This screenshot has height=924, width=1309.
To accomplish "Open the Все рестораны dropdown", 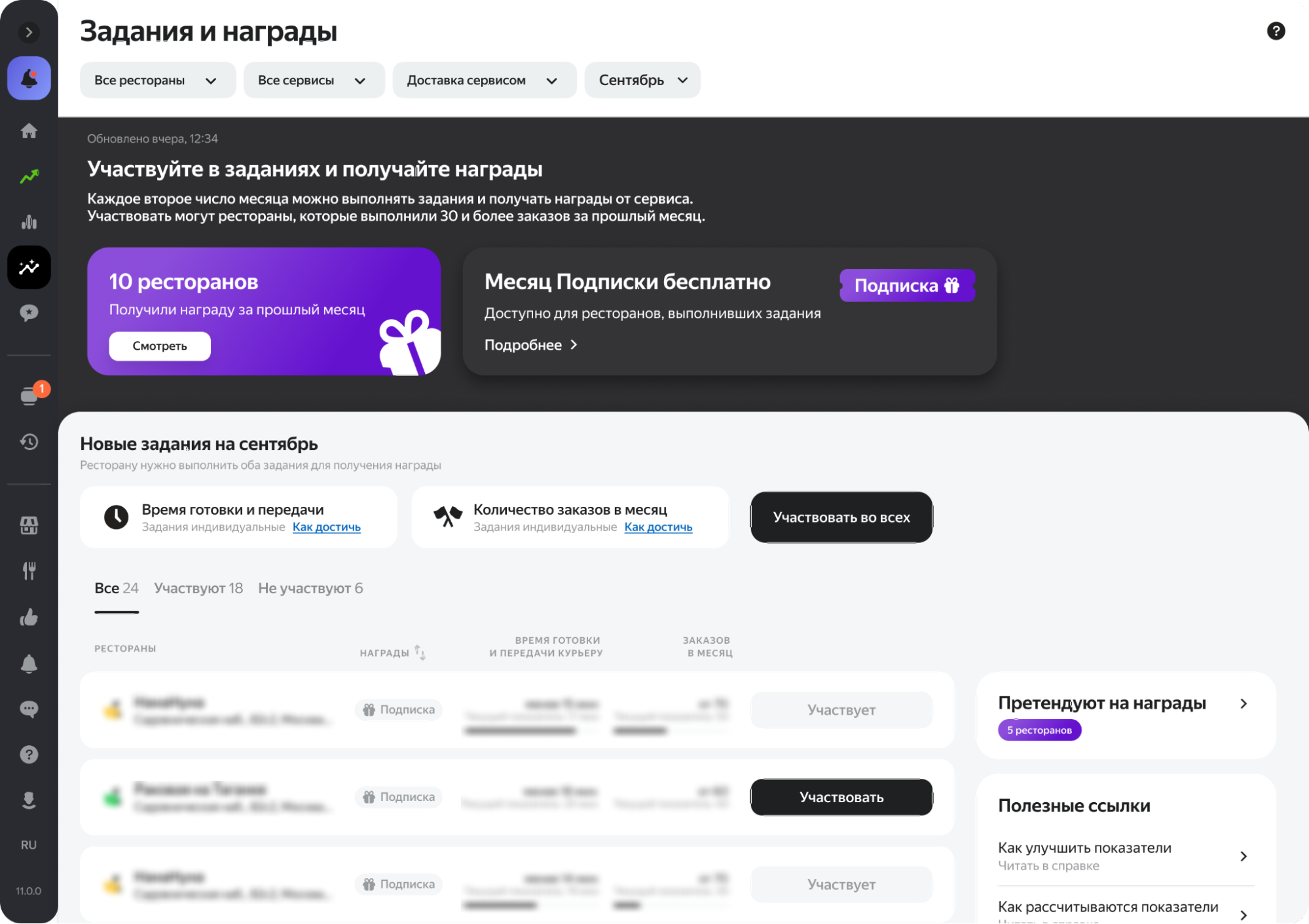I will click(157, 80).
